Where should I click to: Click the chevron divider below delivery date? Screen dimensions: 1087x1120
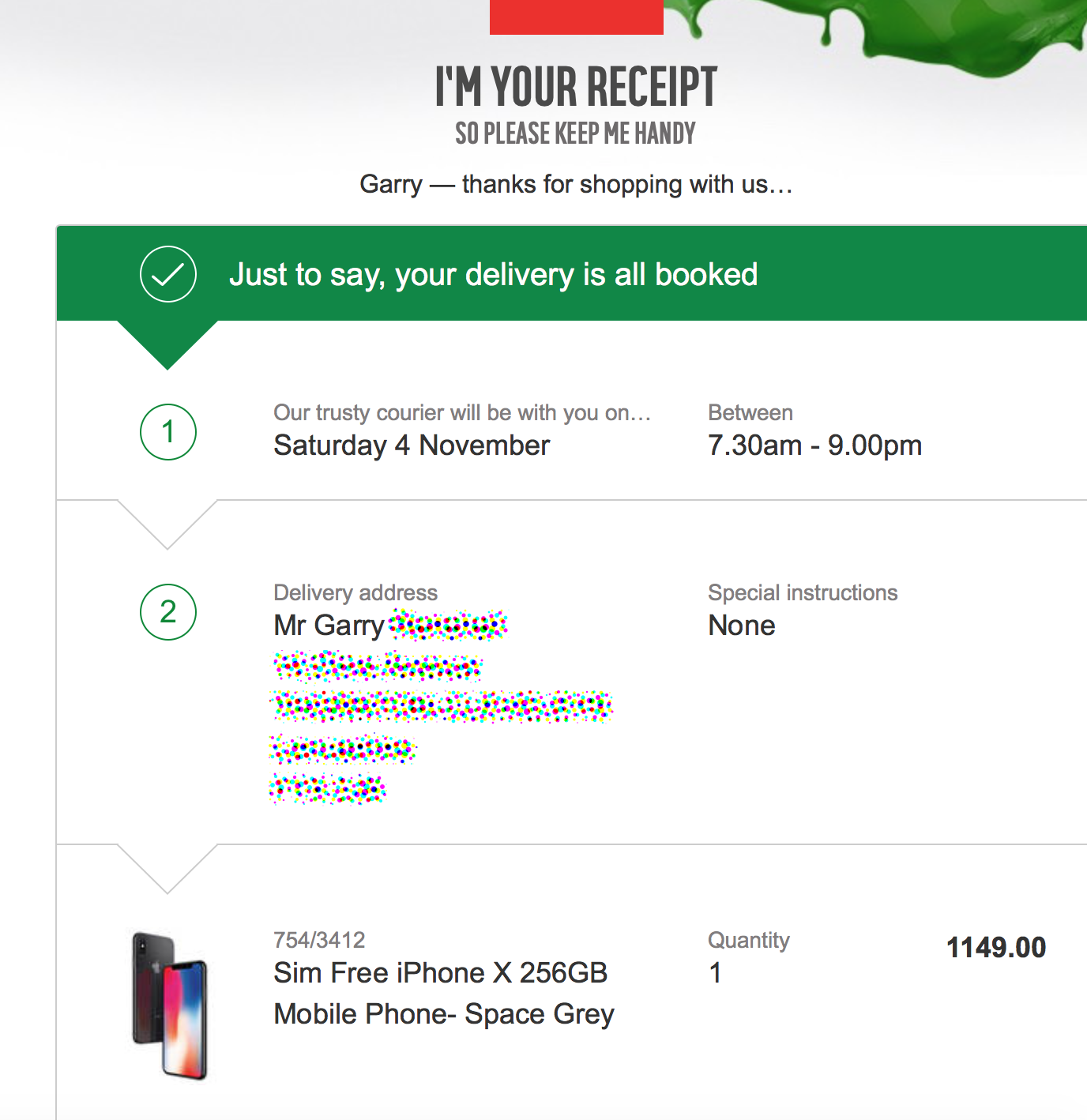tap(167, 524)
